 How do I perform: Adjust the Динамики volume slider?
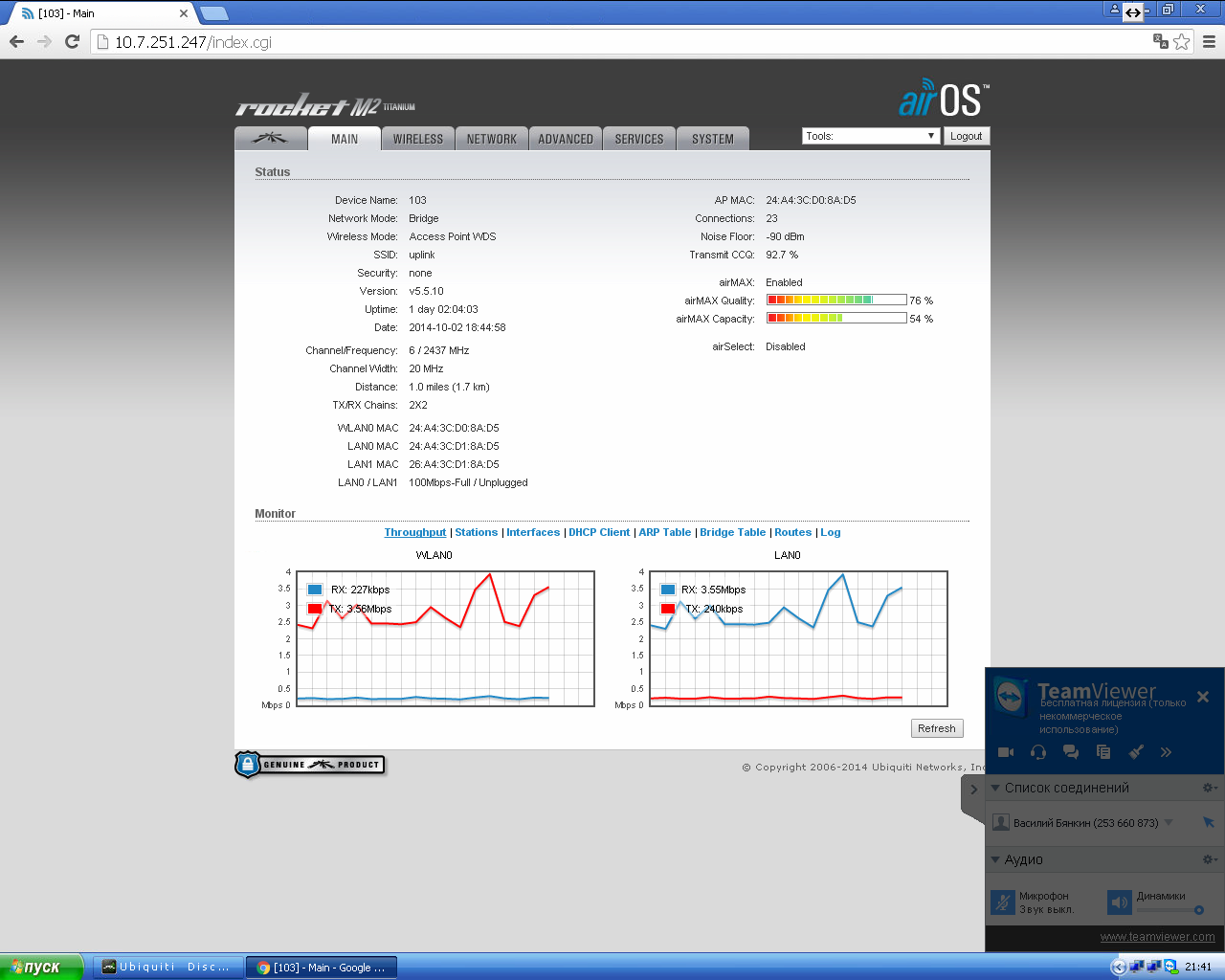(x=1169, y=910)
